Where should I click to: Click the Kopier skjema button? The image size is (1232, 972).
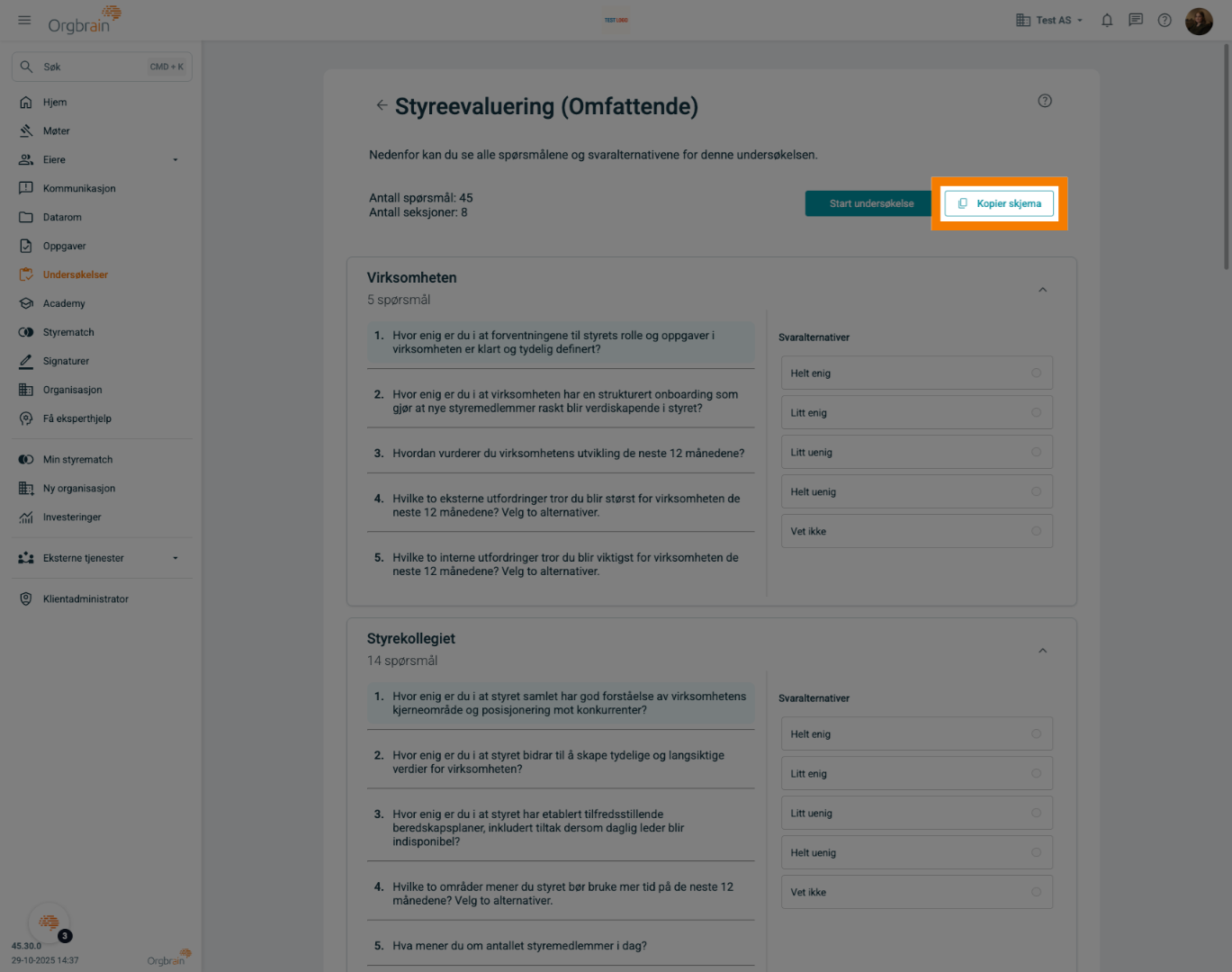click(999, 203)
